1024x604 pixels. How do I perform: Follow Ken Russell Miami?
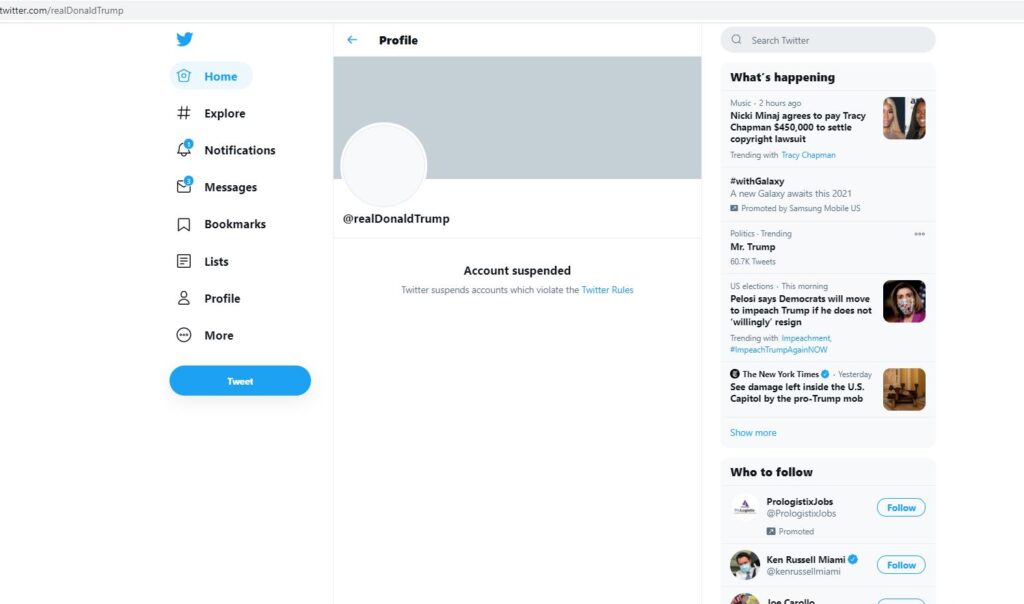point(901,565)
